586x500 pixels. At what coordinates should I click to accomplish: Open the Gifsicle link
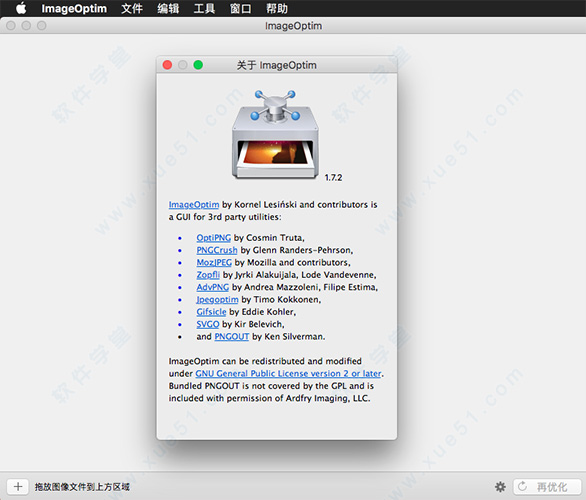tap(211, 312)
